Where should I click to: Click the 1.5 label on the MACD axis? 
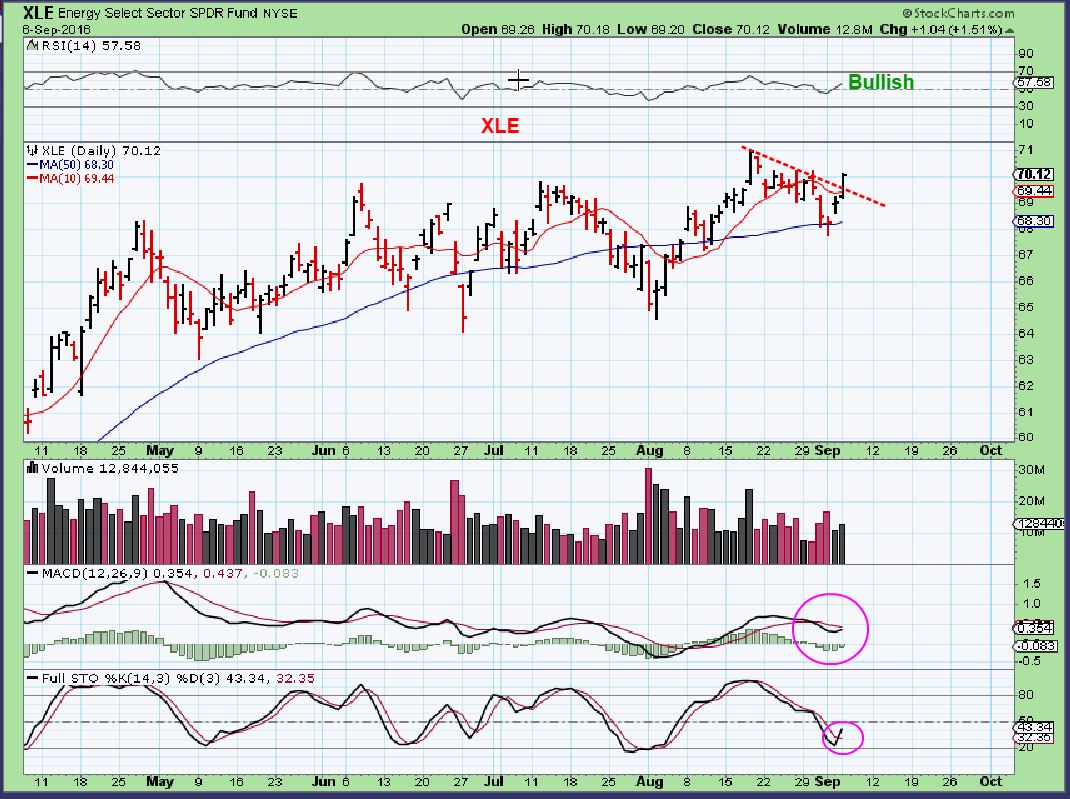(1032, 583)
